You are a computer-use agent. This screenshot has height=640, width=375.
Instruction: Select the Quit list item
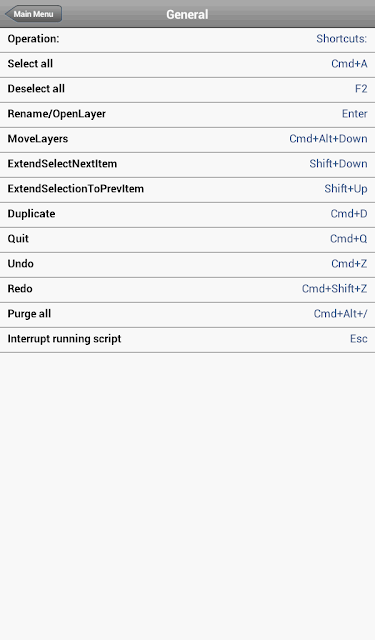(x=187, y=240)
